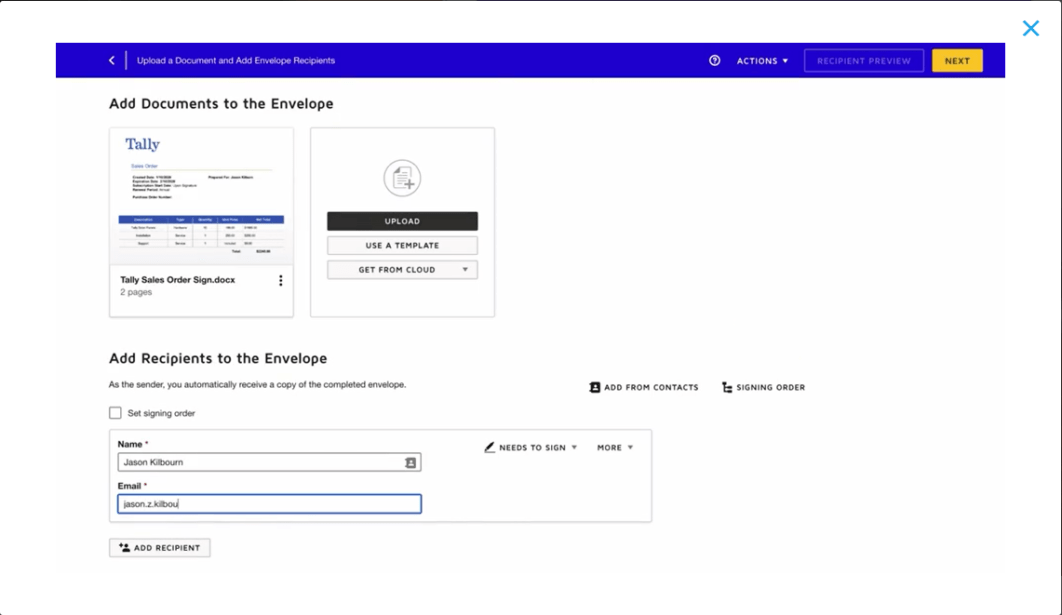Open the three-dot menu on Tally Sales Order

(x=281, y=280)
